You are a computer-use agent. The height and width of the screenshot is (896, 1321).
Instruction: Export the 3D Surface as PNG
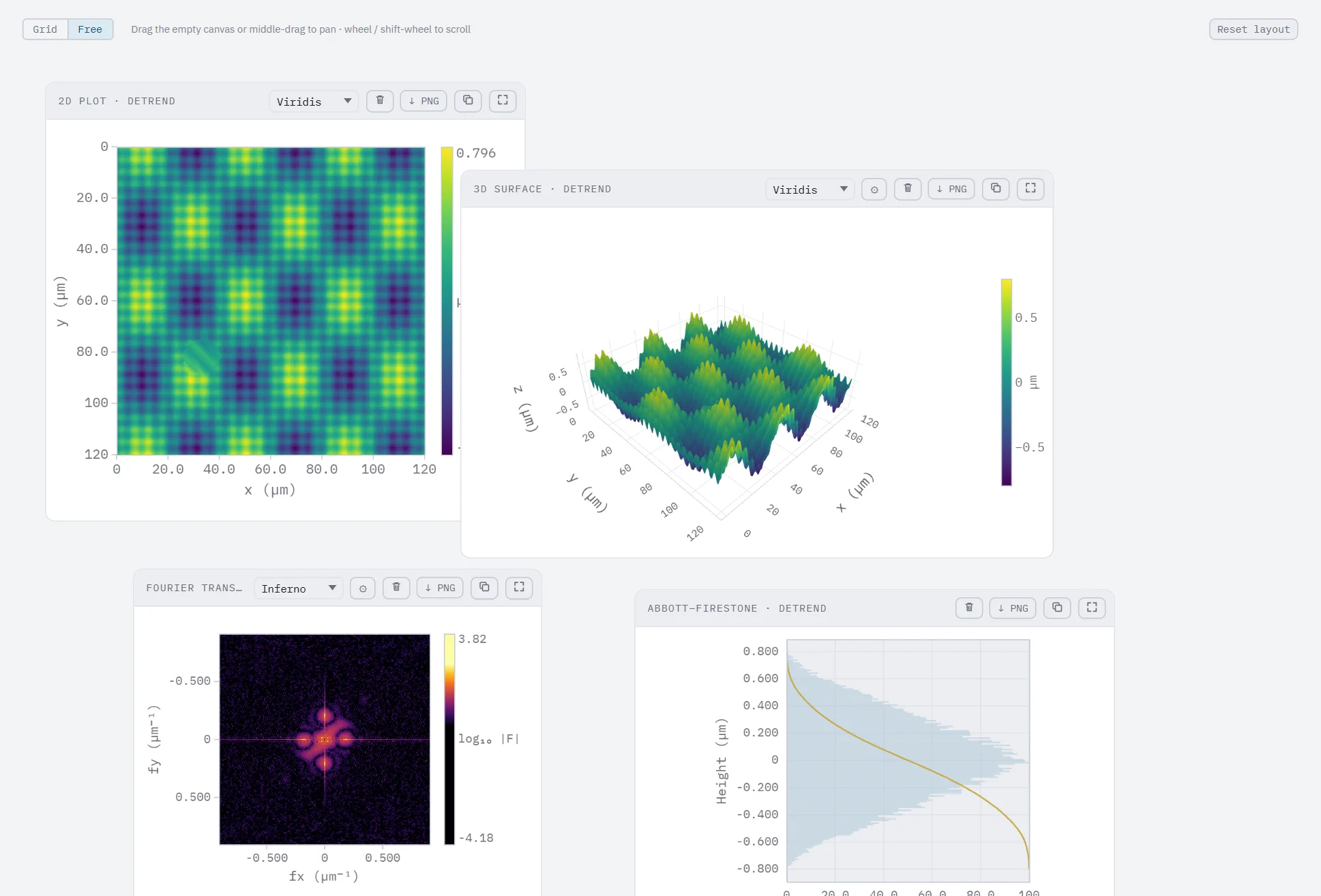[951, 189]
